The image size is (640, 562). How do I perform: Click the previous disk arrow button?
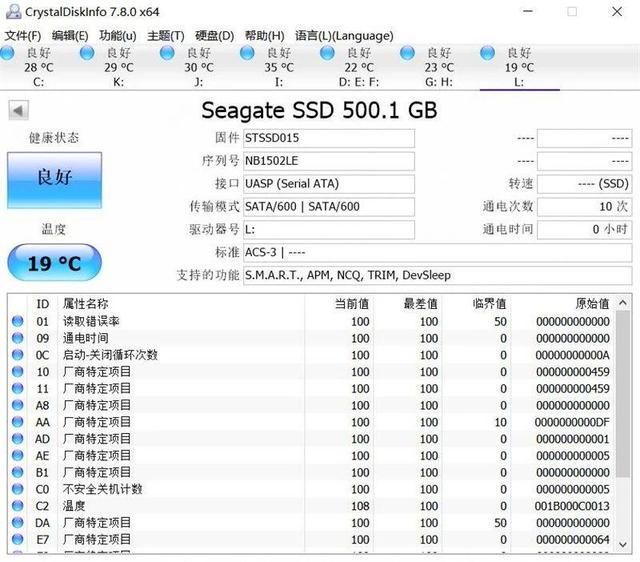[x=18, y=111]
